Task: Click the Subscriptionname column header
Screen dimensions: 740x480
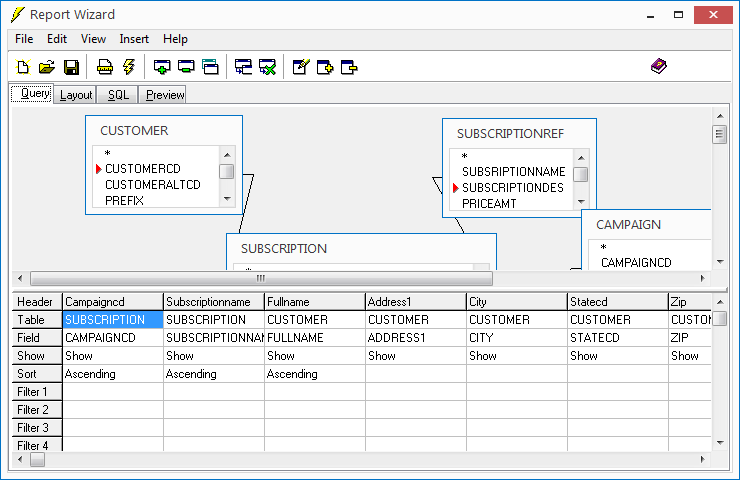Action: pyautogui.click(x=214, y=302)
